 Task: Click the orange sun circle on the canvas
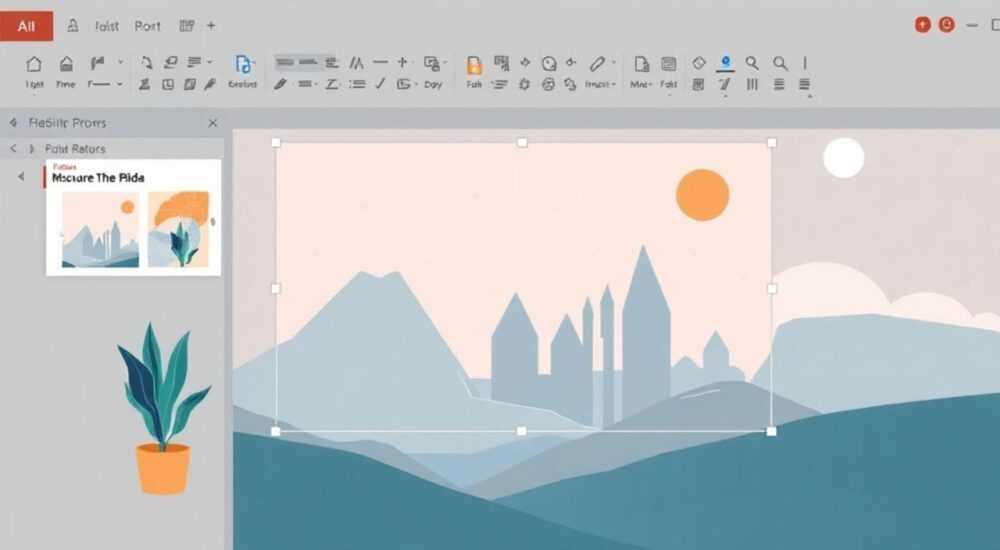[x=703, y=195]
